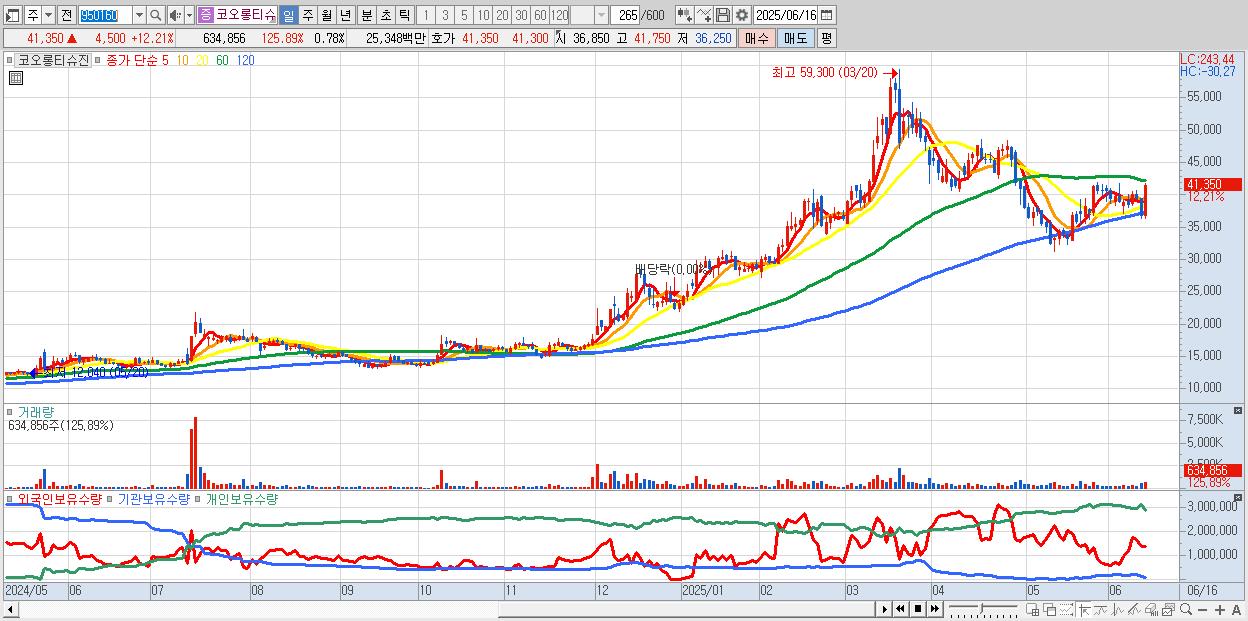Screen dimensions: 1248x621
Task: Click the trend line drawing icon at bottom
Action: click(1101, 609)
